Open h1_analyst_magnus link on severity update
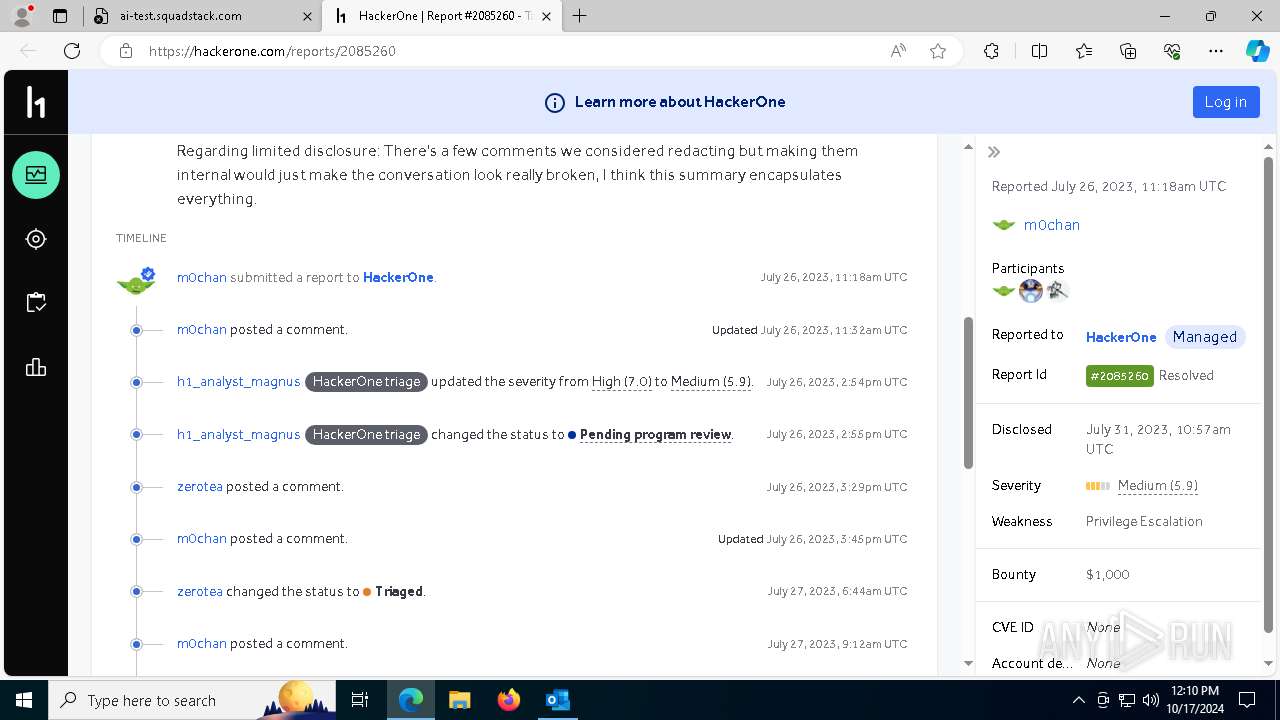Viewport: 1280px width, 720px height. pos(238,382)
